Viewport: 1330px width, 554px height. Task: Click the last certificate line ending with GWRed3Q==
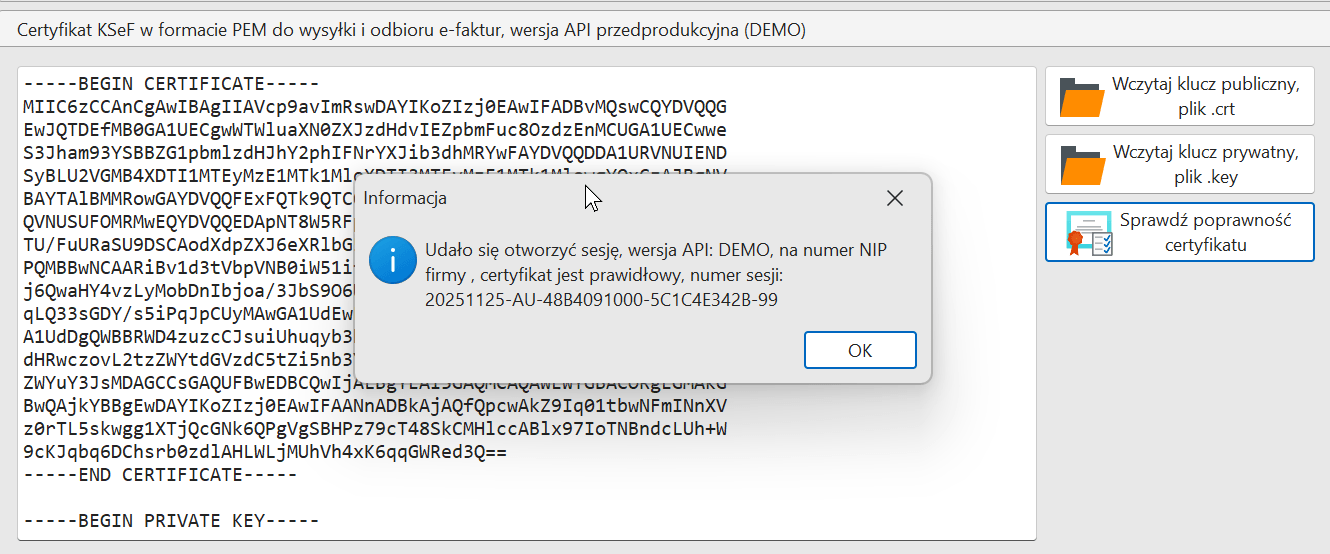tap(265, 452)
